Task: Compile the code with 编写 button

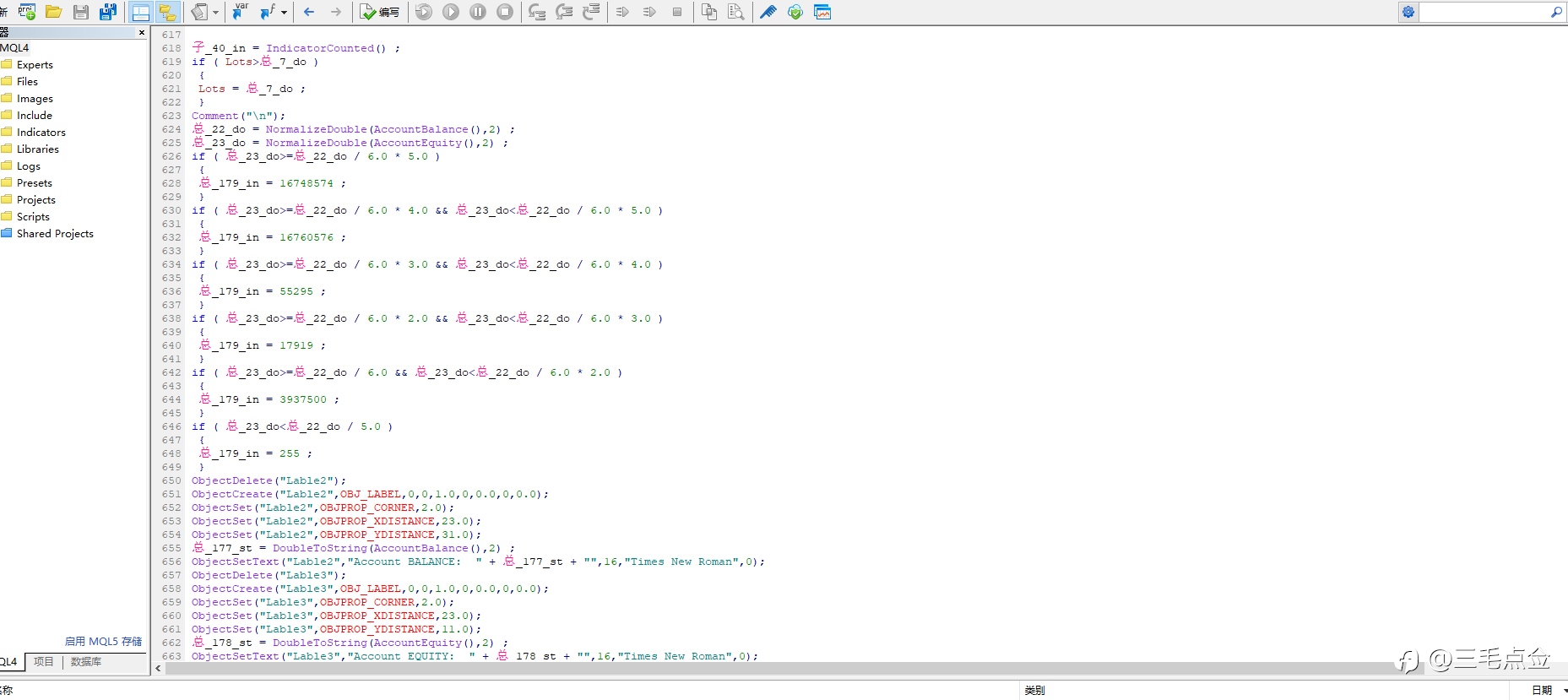Action: point(380,12)
